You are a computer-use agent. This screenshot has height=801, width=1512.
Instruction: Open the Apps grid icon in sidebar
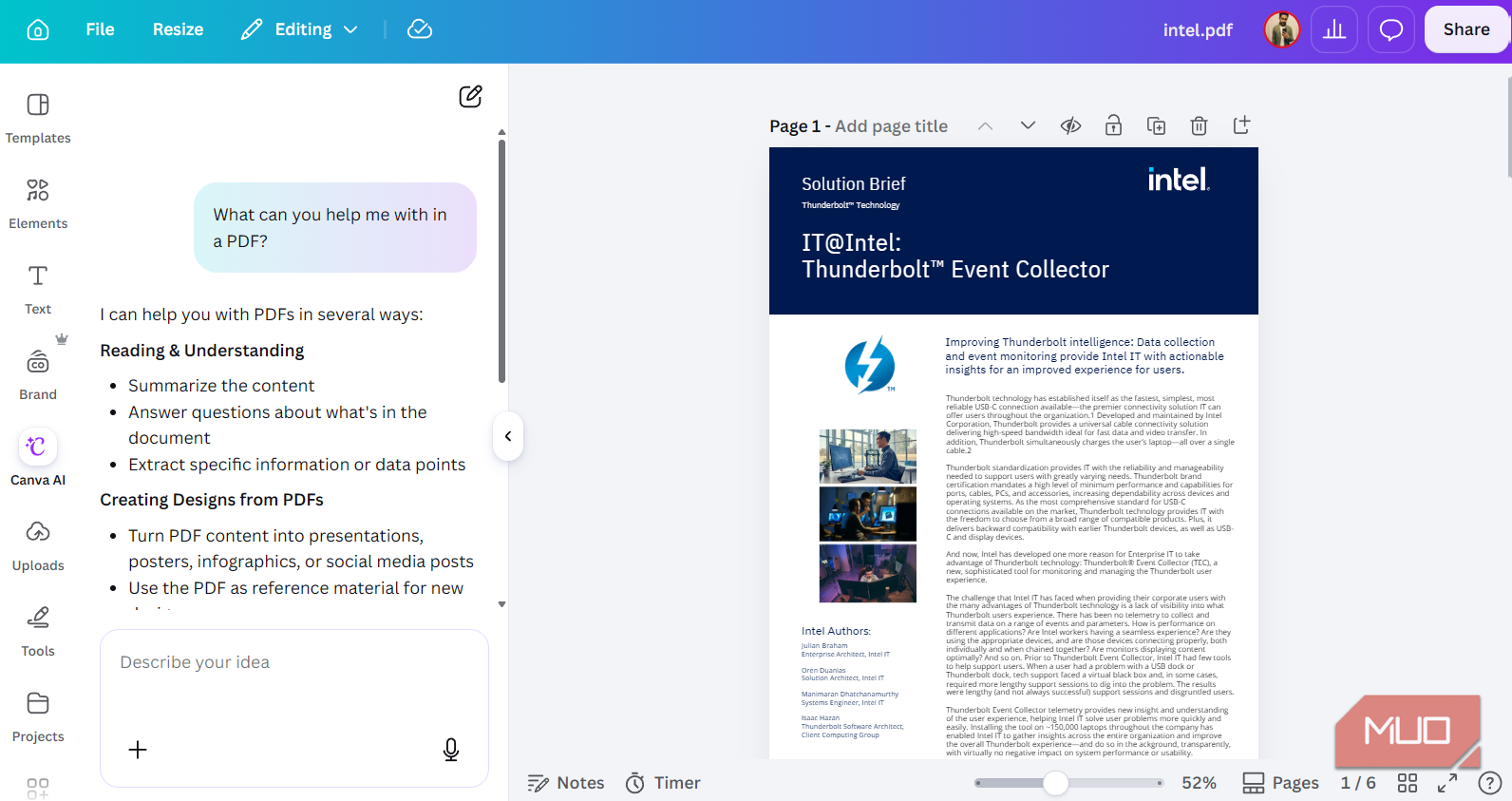[x=38, y=788]
